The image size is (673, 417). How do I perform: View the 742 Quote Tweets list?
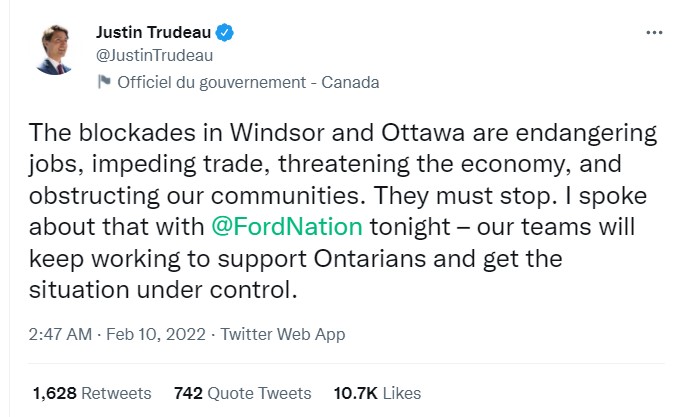tap(242, 393)
